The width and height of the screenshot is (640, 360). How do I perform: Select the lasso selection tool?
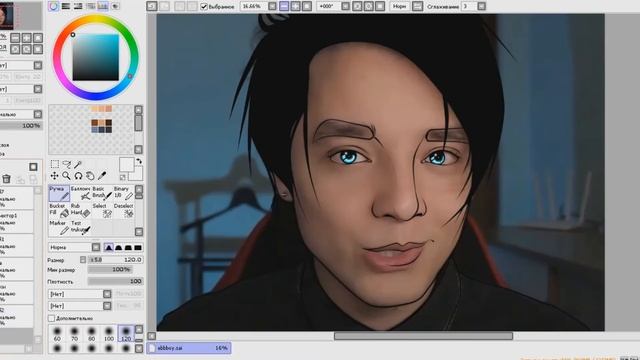(66, 164)
